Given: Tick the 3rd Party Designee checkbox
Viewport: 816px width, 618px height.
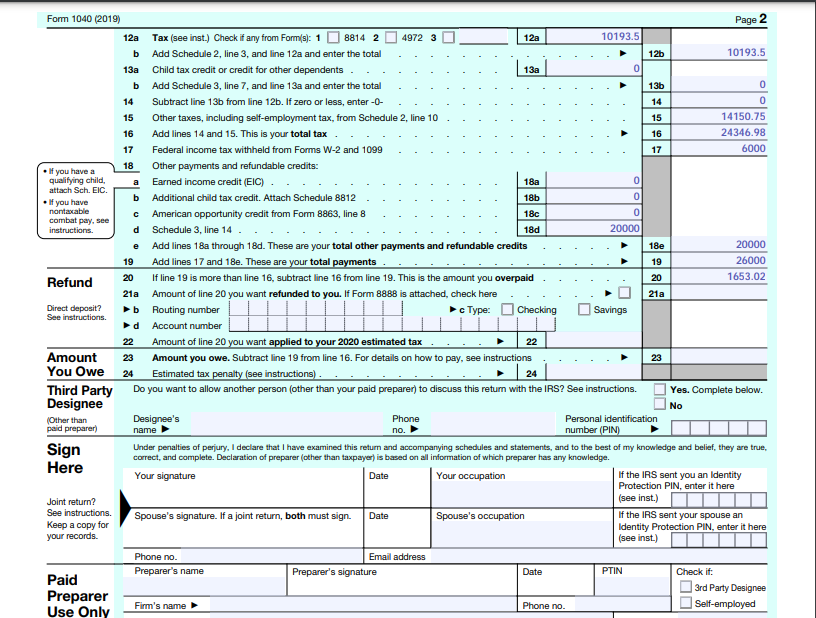Looking at the screenshot, I should 686,587.
